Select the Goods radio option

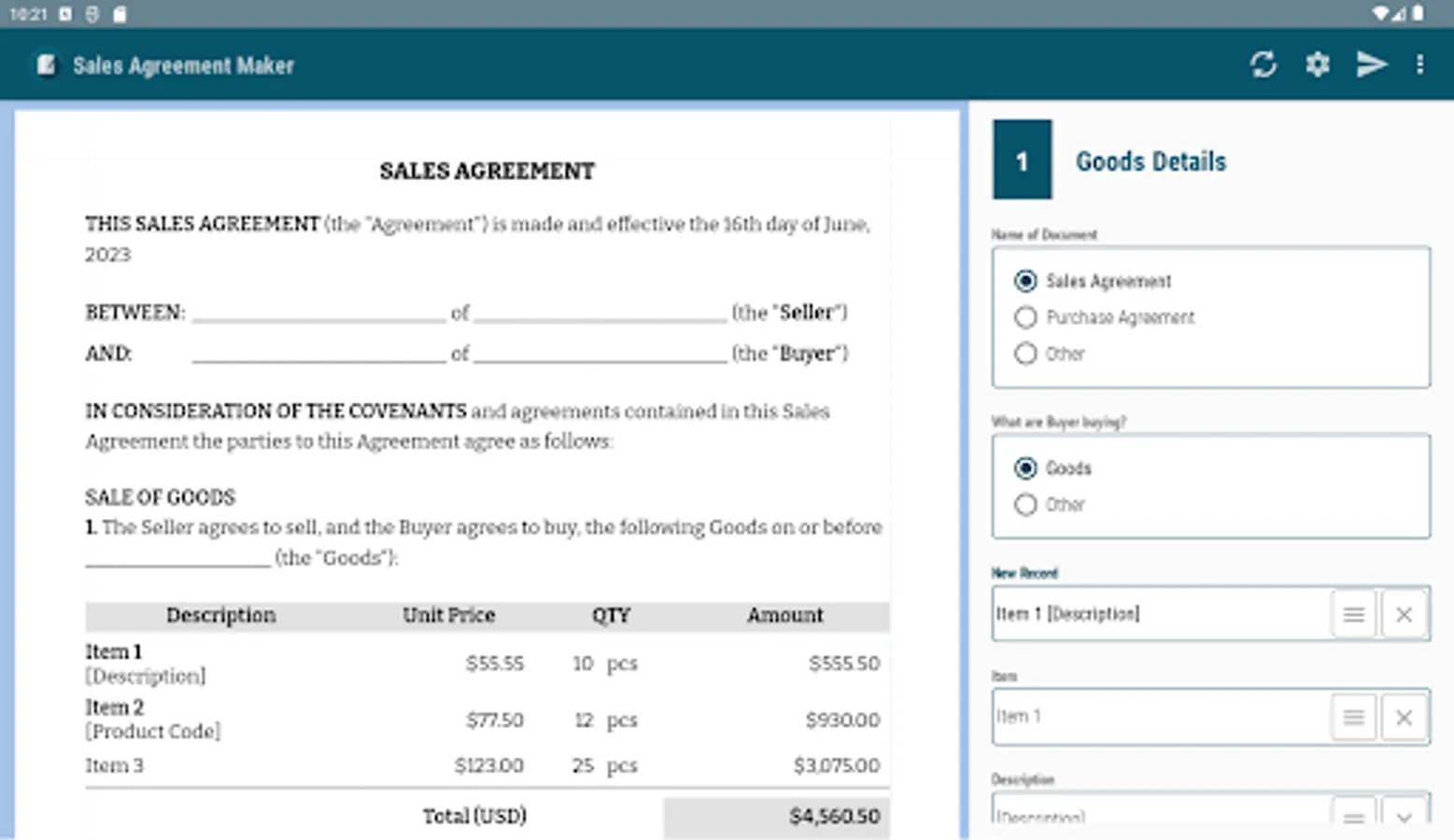pyautogui.click(x=1025, y=468)
